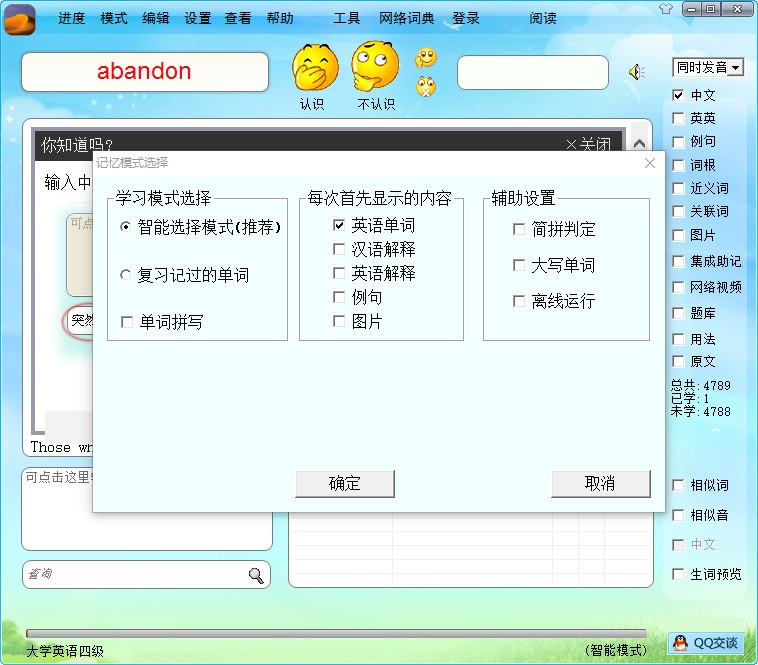The height and width of the screenshot is (665, 758).
Task: Toggle the 网络视频 checkbox
Action: [x=678, y=287]
